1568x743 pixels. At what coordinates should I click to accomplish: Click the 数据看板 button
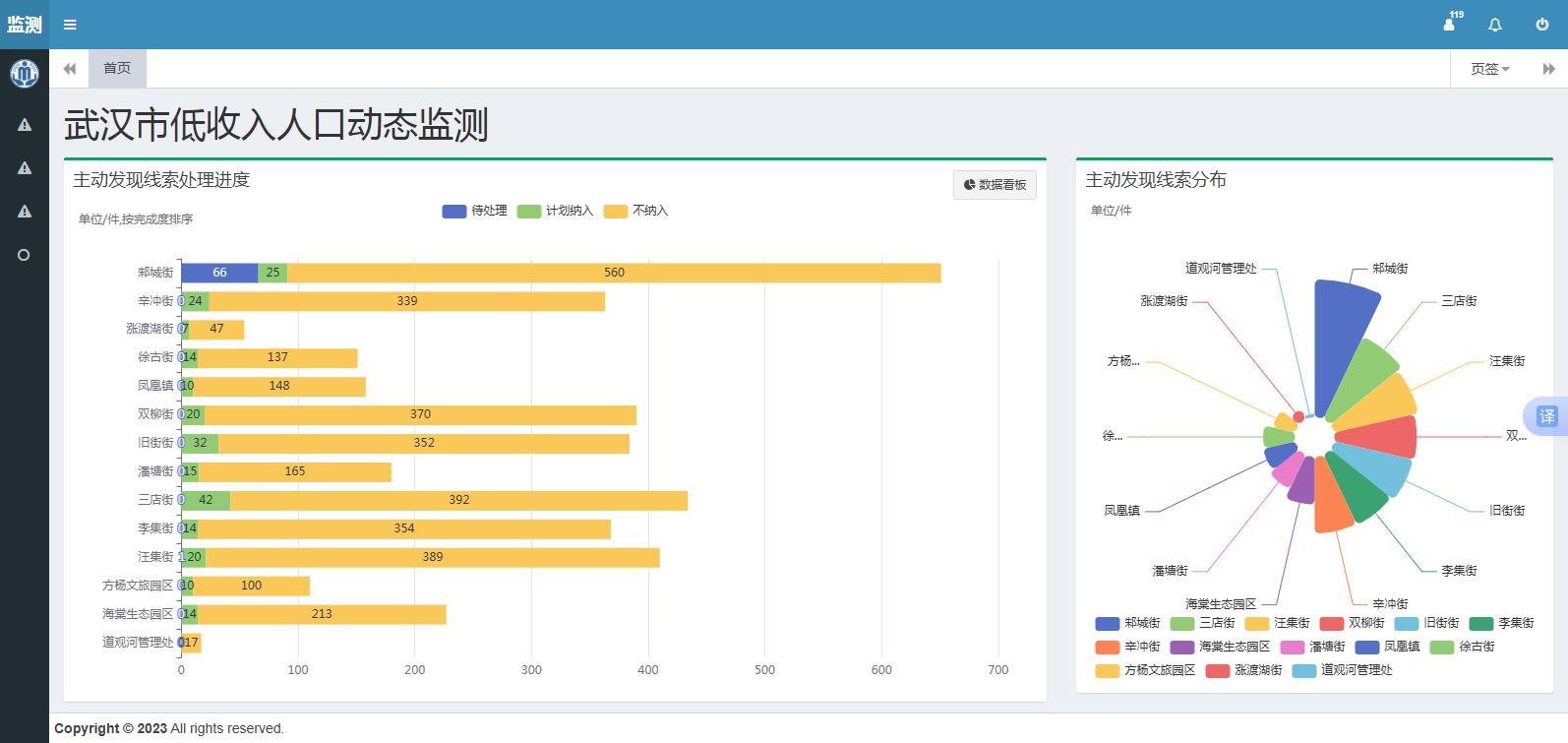click(x=995, y=185)
